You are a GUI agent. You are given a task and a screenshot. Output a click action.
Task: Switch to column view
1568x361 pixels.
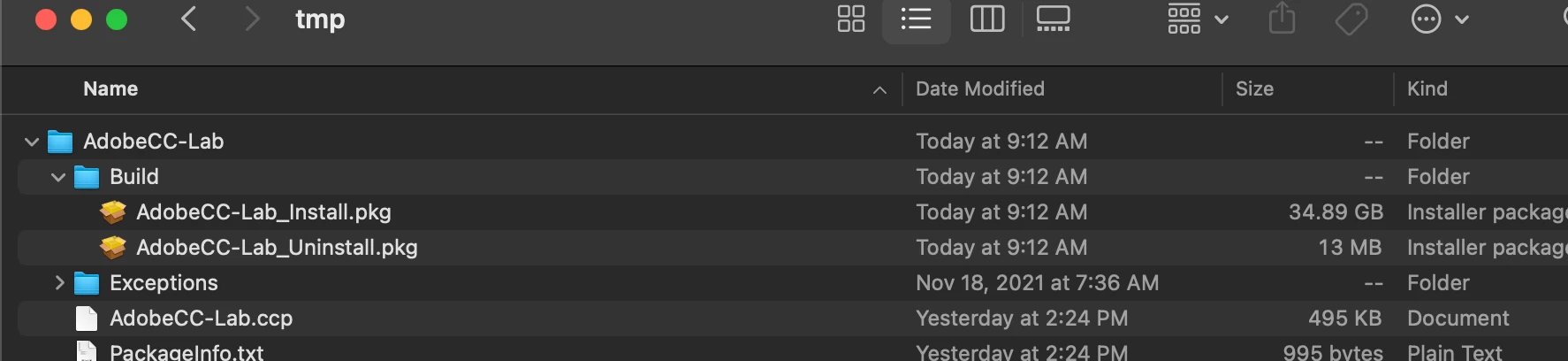[x=987, y=19]
